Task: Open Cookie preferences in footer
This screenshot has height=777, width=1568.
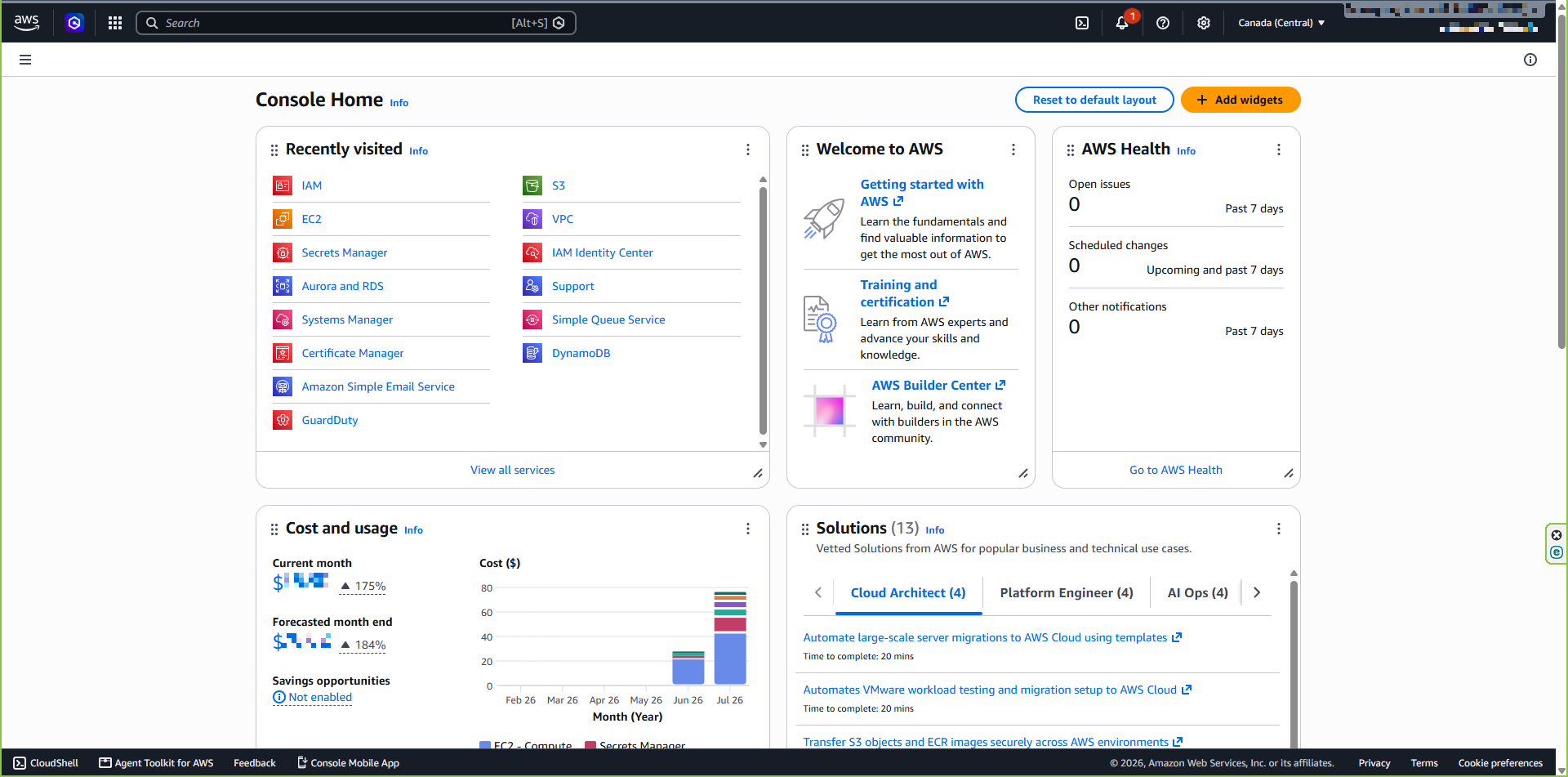Action: coord(1500,763)
